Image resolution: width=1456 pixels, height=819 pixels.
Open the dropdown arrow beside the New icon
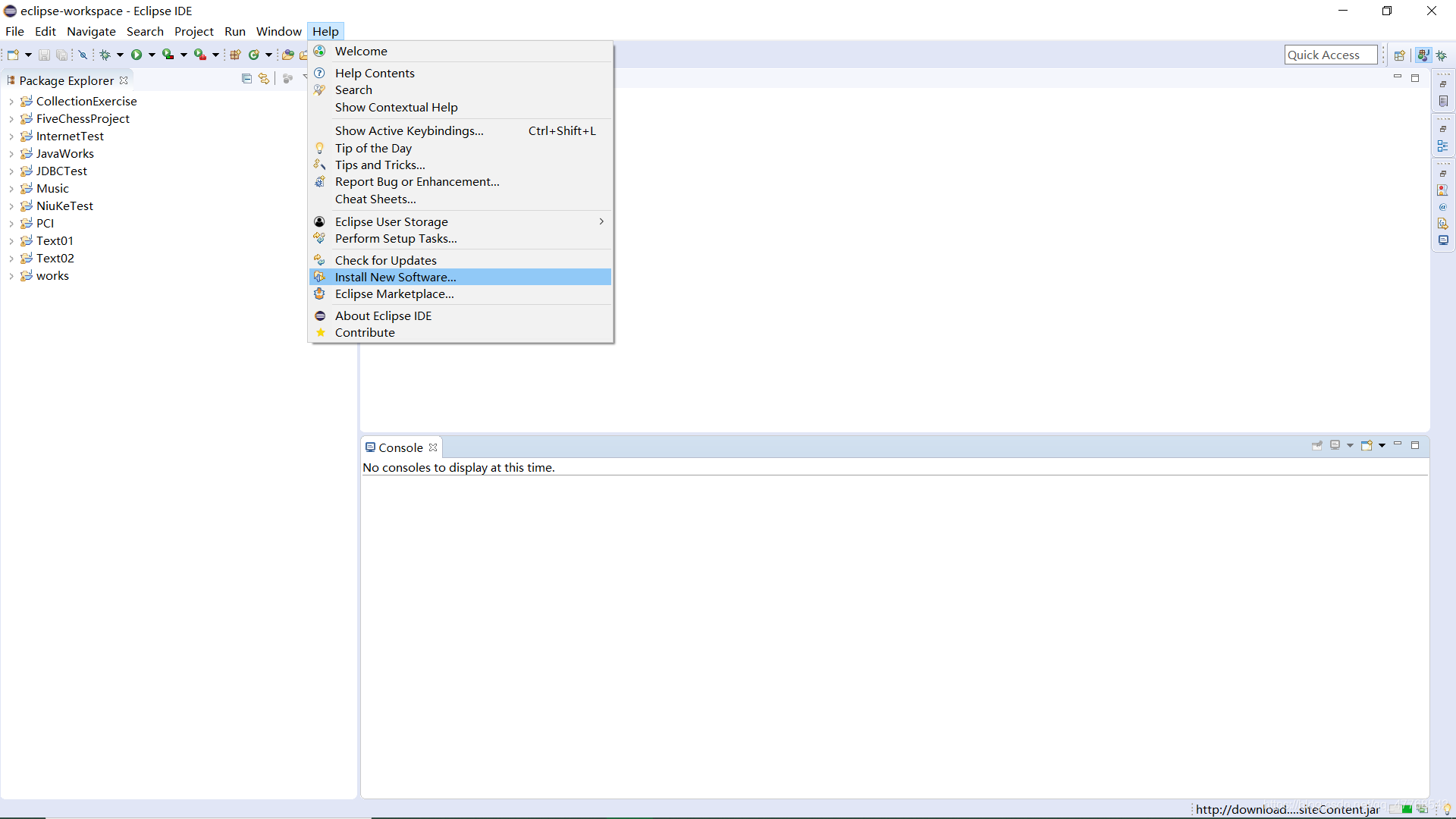[x=28, y=55]
